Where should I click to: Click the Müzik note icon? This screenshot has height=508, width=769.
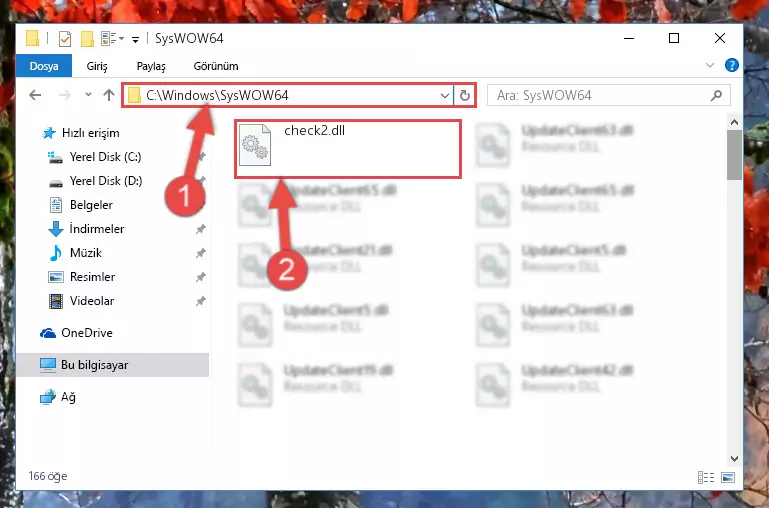(56, 253)
